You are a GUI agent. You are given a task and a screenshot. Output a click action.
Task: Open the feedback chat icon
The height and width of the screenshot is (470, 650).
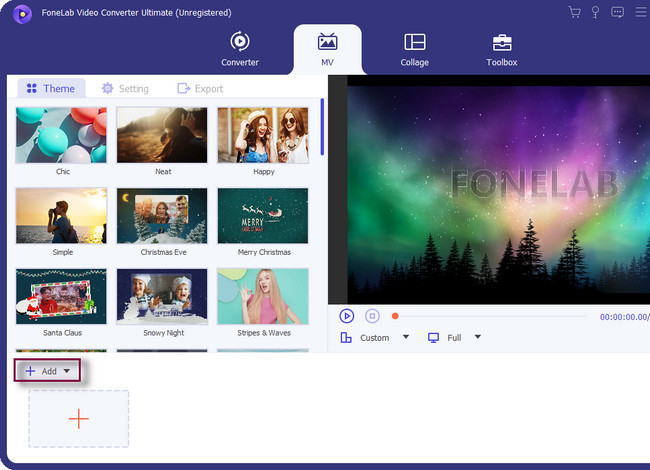(x=617, y=12)
